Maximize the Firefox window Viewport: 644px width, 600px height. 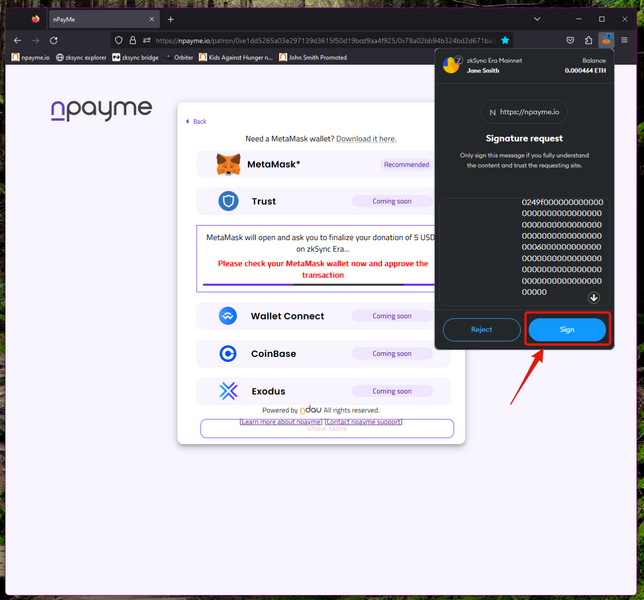tap(602, 19)
